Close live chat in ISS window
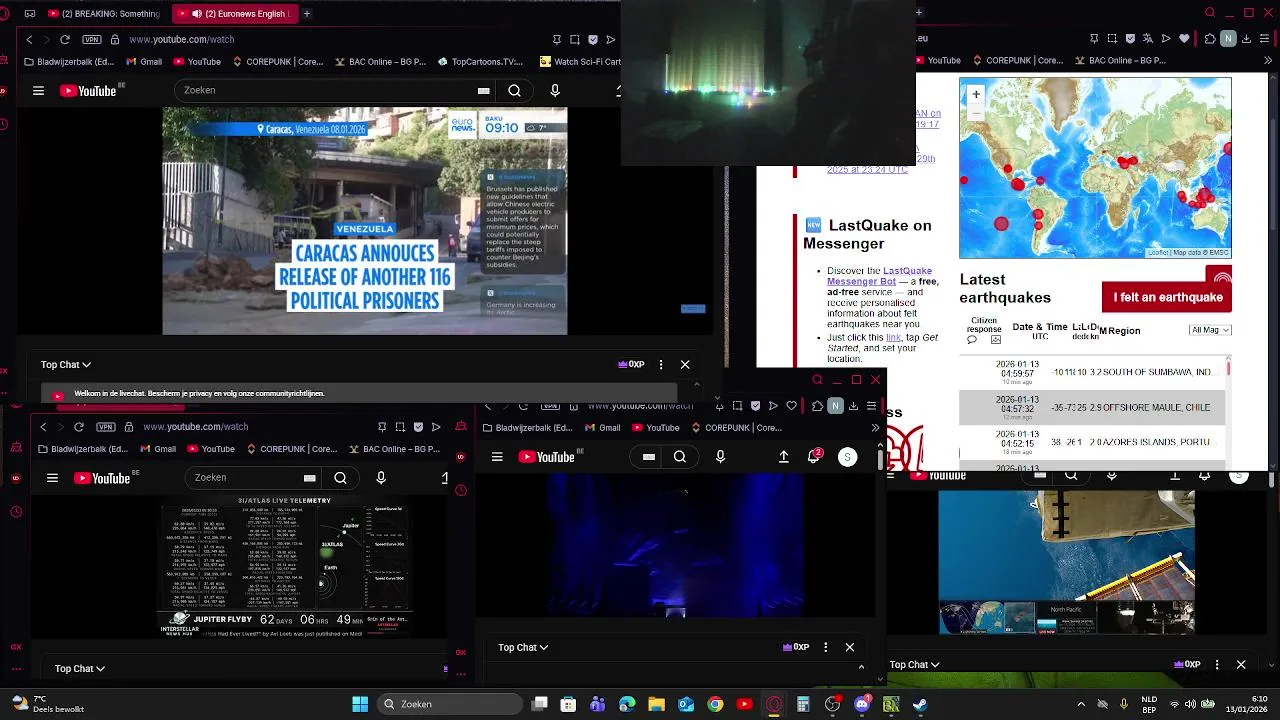 tap(1241, 664)
